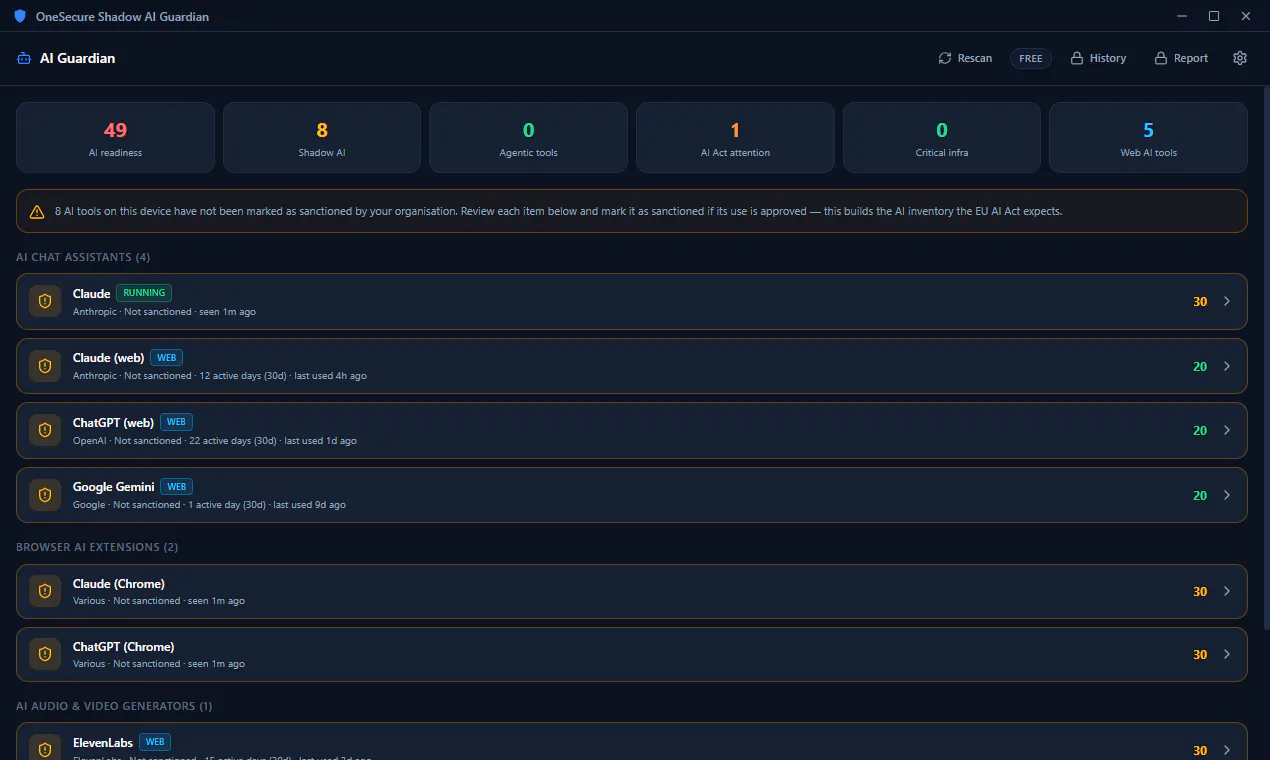1270x760 pixels.
Task: Click the ChatGPT (Chrome) extension name
Action: tap(123, 647)
